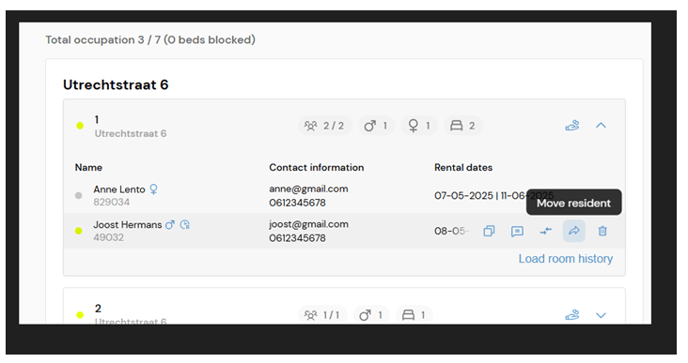Click the Name column header

click(x=89, y=168)
